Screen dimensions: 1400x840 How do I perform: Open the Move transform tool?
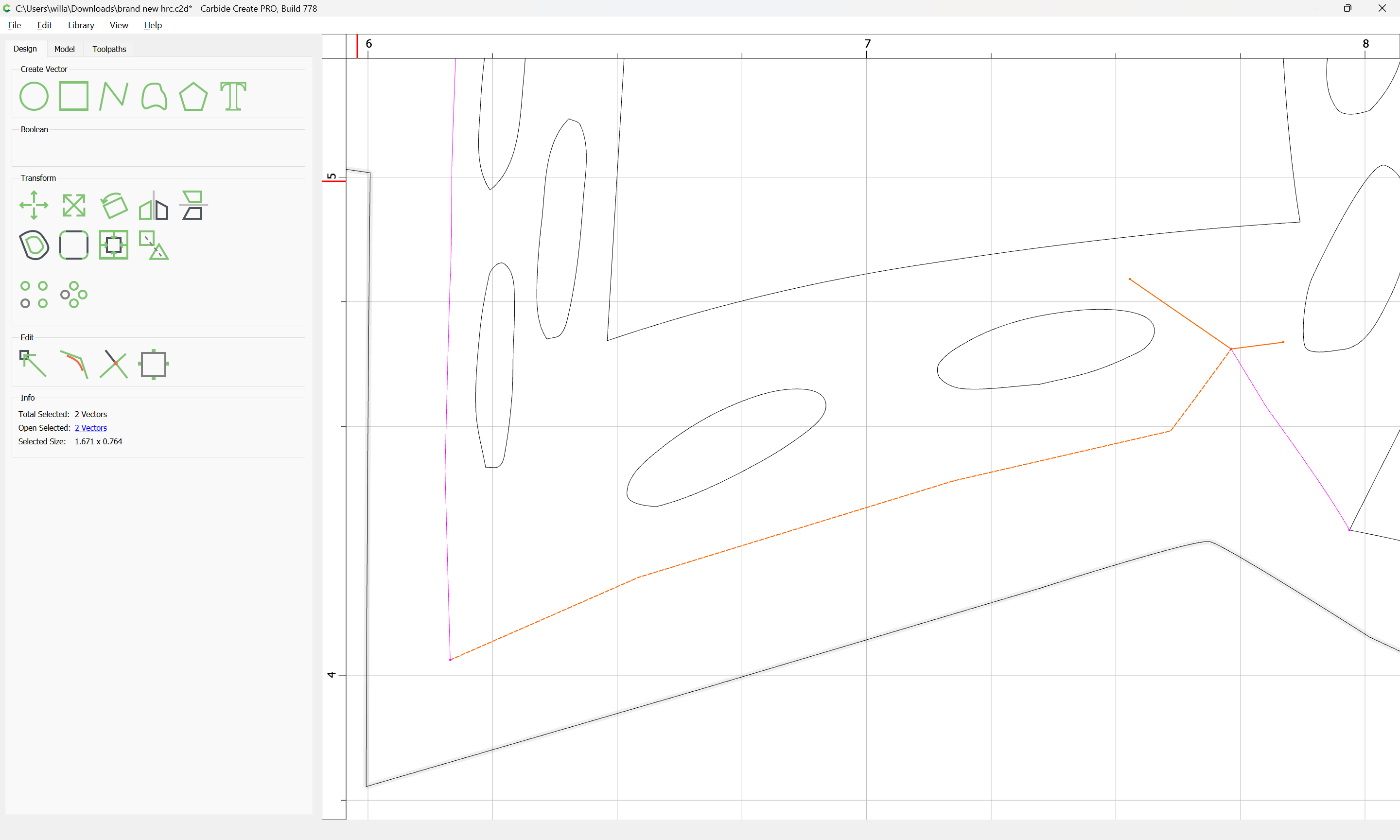tap(34, 205)
